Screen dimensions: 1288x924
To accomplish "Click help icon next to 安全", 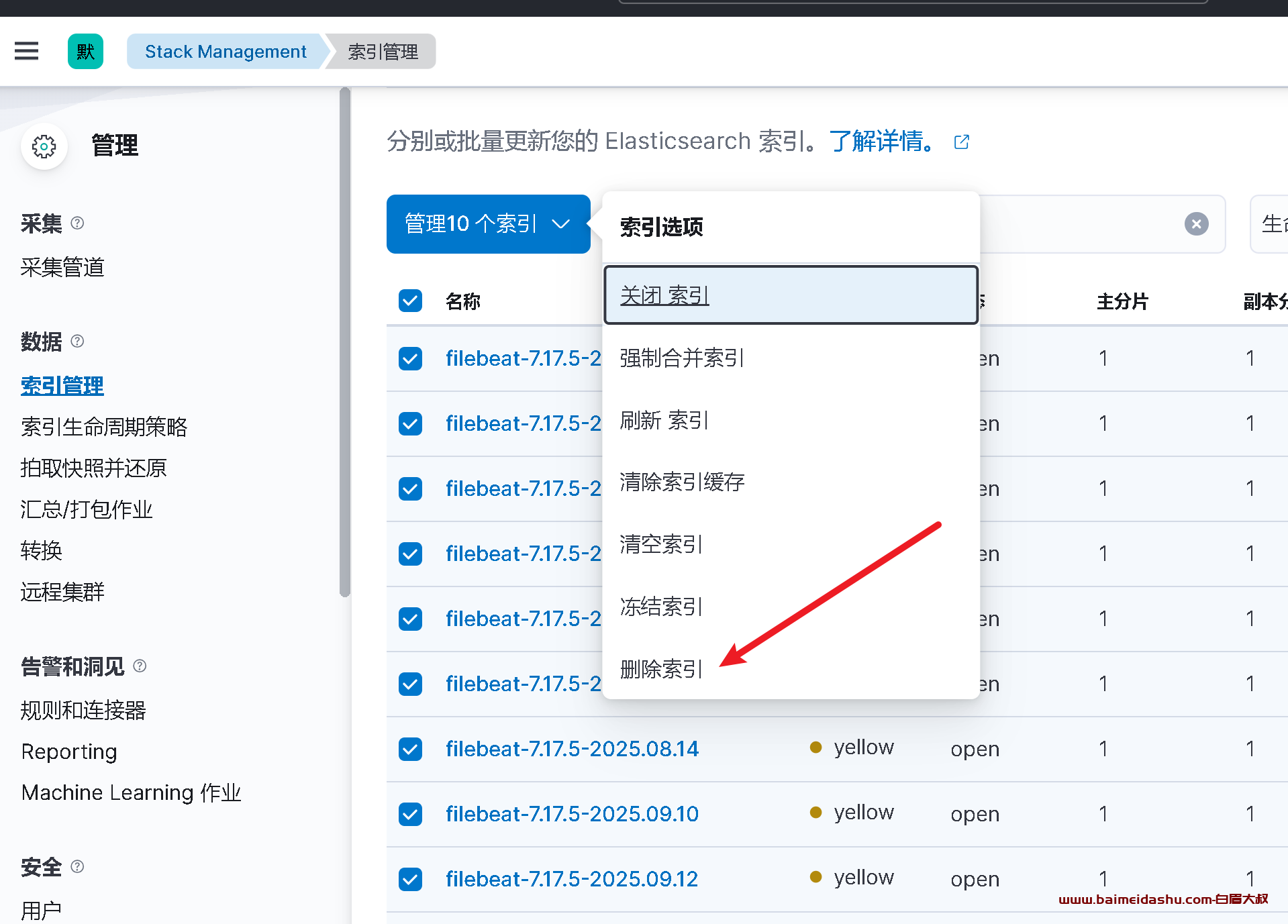I will coord(77,866).
